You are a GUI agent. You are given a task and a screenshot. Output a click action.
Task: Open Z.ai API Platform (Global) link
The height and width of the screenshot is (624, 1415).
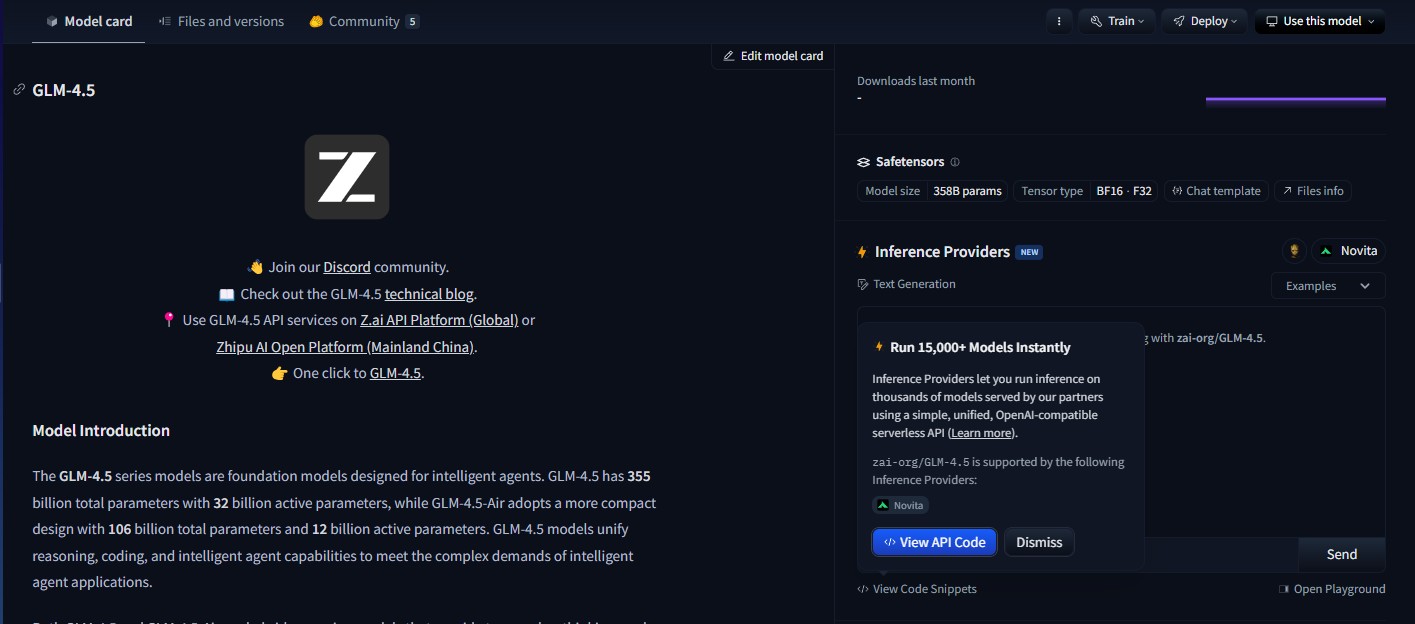pyautogui.click(x=439, y=320)
